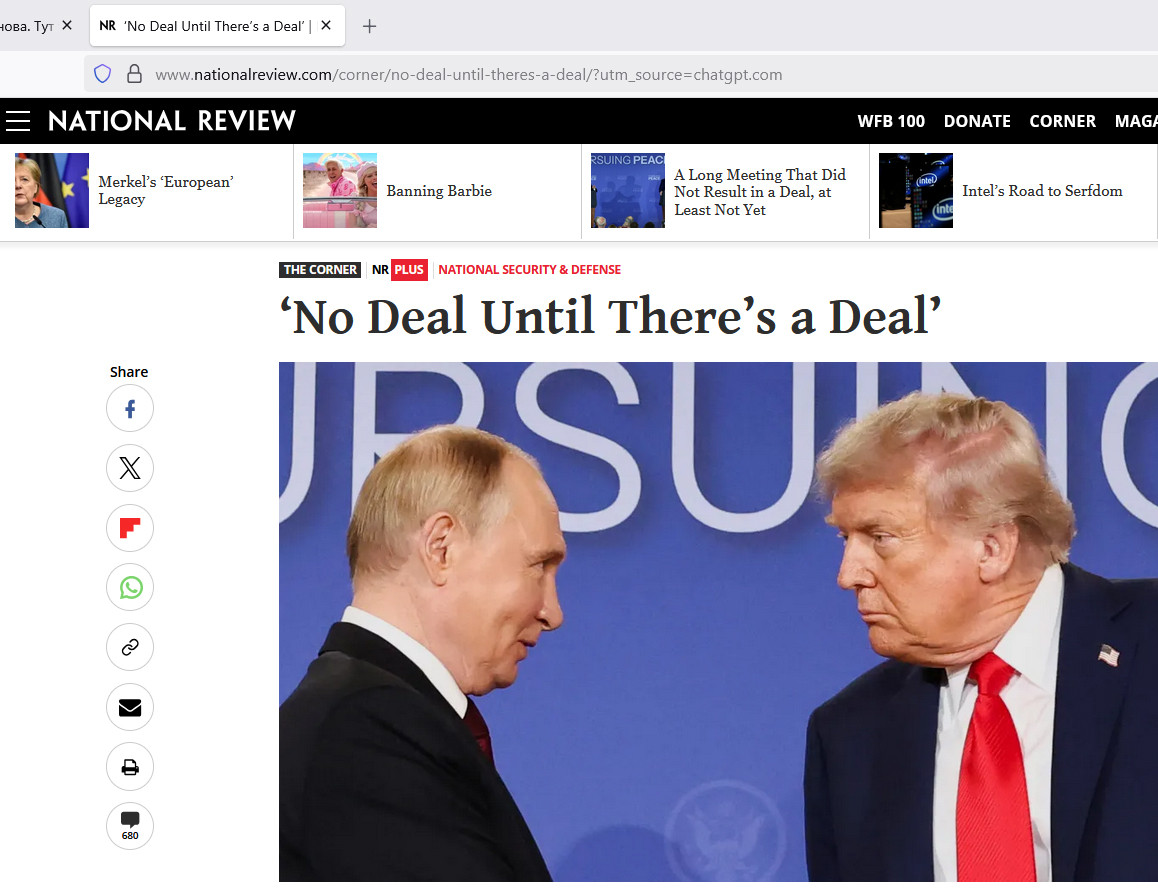Image resolution: width=1158 pixels, height=888 pixels.
Task: Share article on X
Action: tap(130, 468)
